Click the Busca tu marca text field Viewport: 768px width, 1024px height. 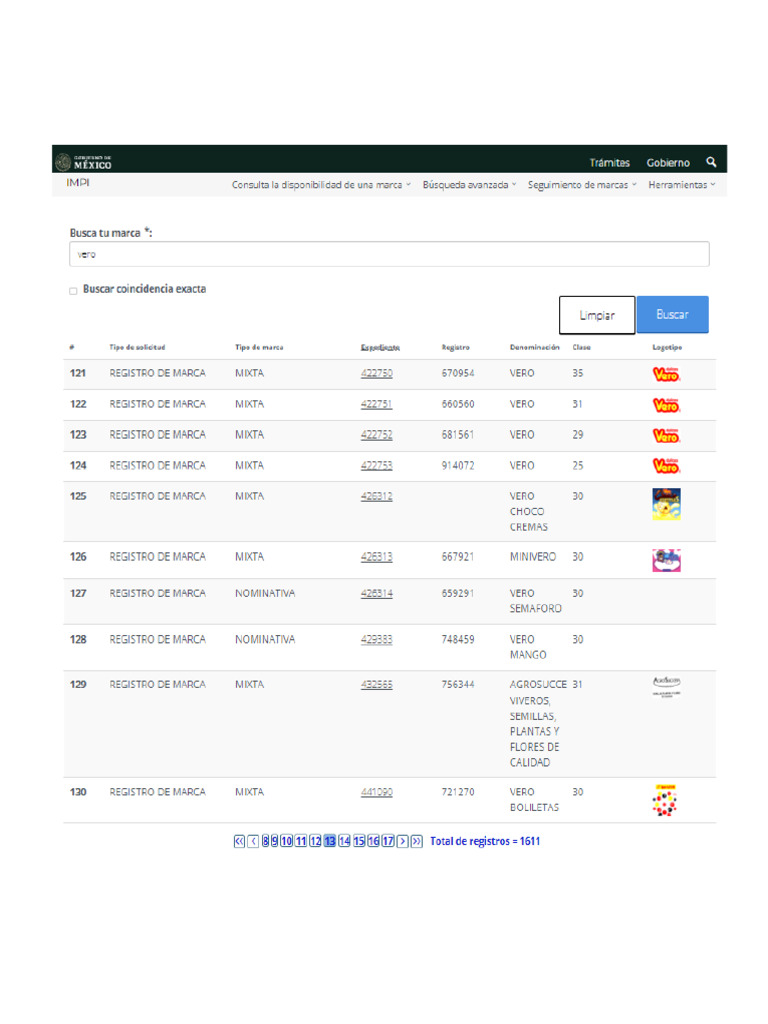point(389,254)
